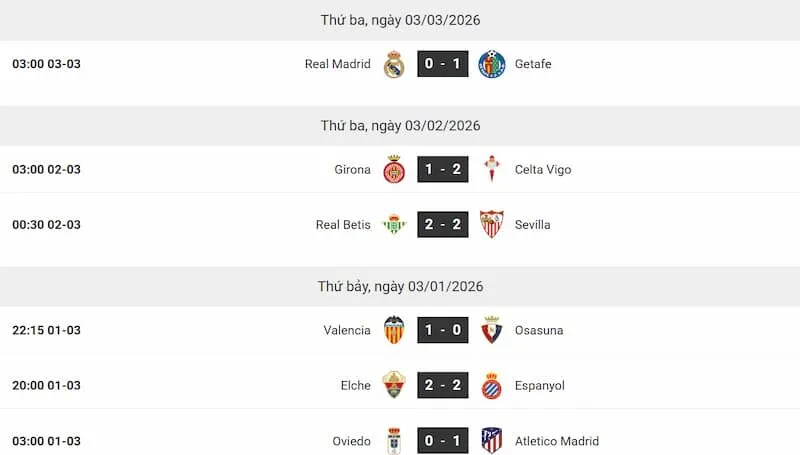Viewport: 800px width, 455px height.
Task: Click the Getafe club crest
Action: tap(492, 64)
